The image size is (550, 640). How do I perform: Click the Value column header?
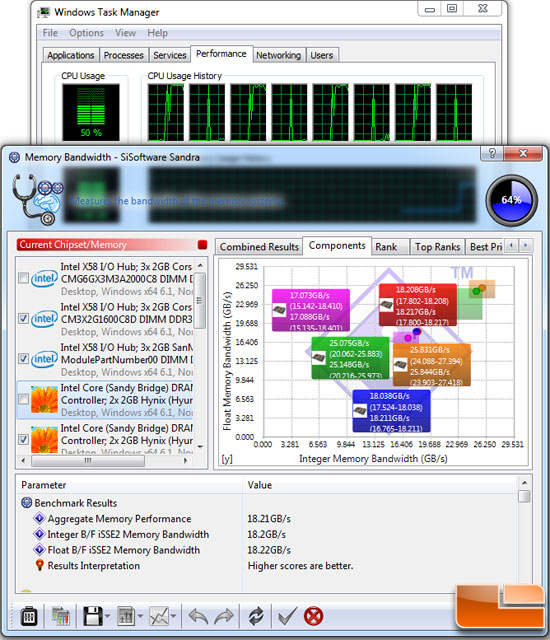pyautogui.click(x=380, y=484)
